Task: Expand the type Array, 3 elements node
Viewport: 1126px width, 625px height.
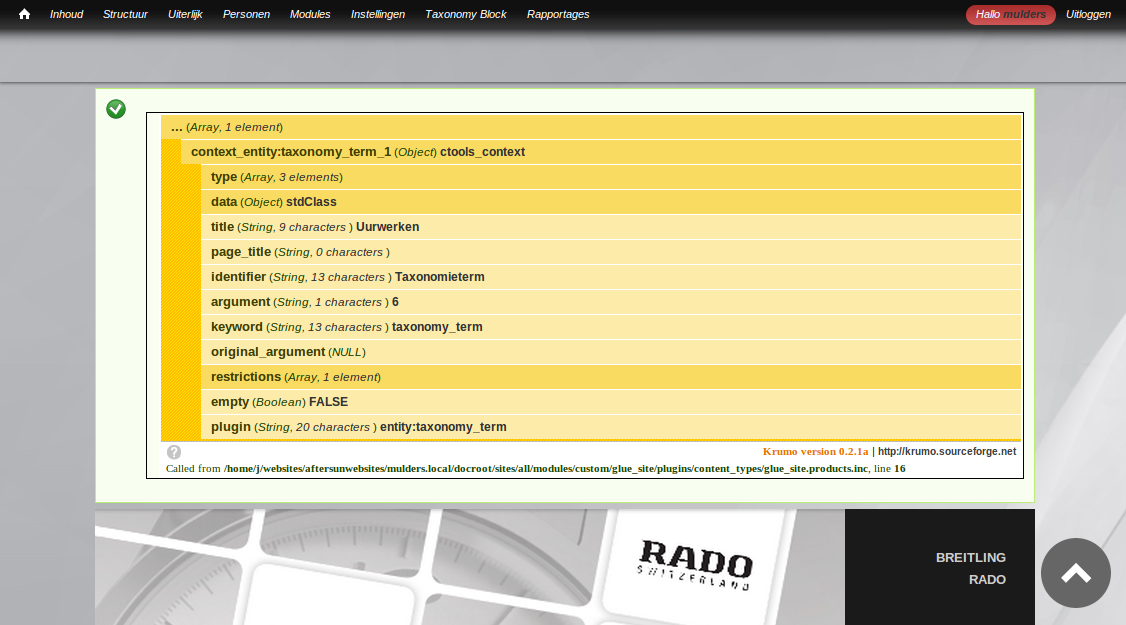Action: (611, 177)
